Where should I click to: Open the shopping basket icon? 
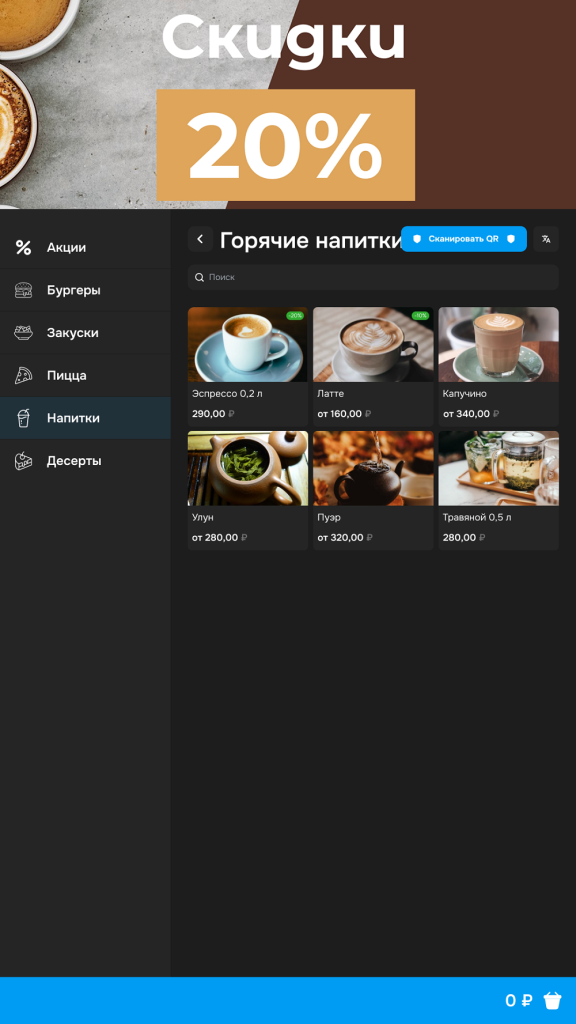(552, 1000)
